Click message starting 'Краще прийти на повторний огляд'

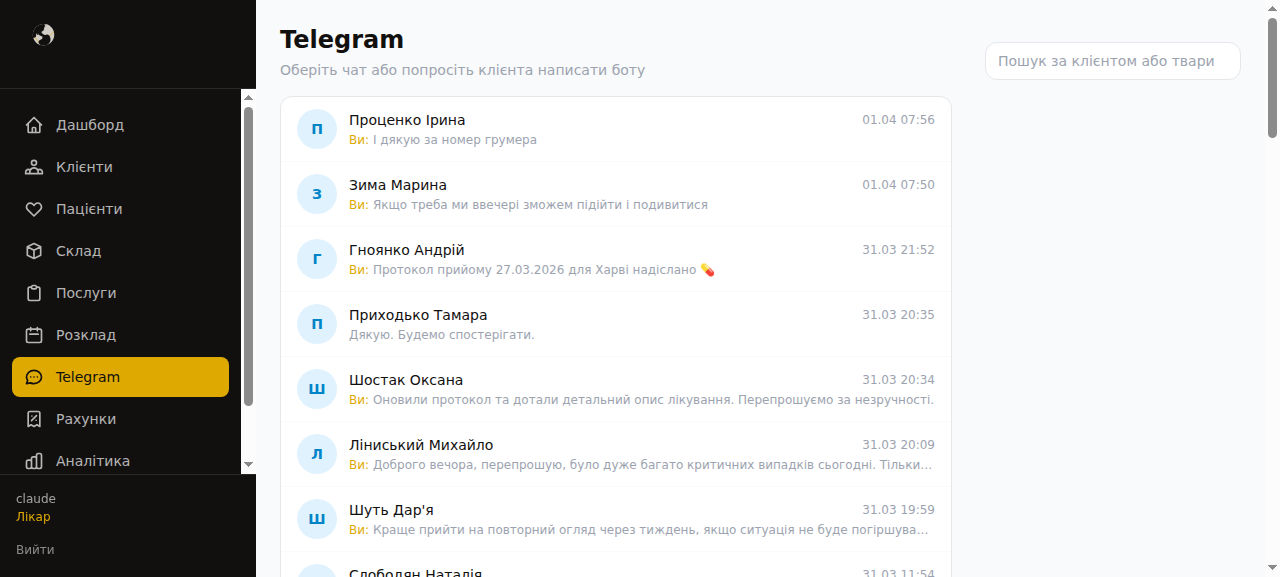click(x=651, y=530)
